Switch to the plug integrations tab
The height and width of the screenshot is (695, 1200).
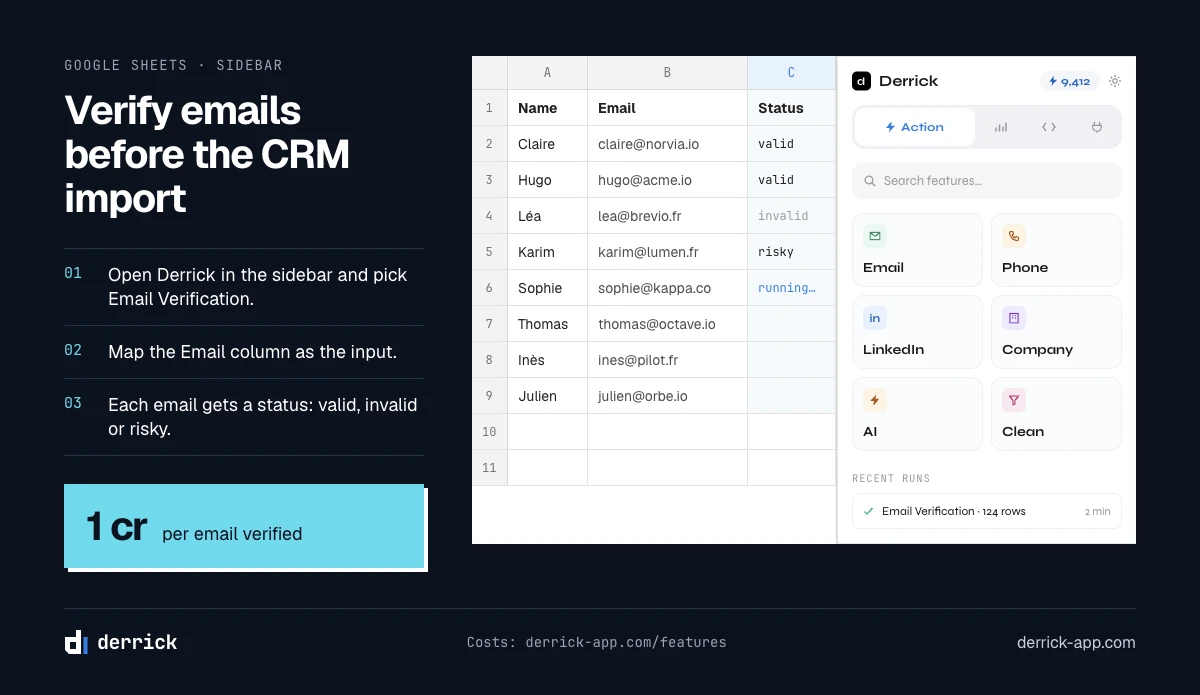point(1096,127)
